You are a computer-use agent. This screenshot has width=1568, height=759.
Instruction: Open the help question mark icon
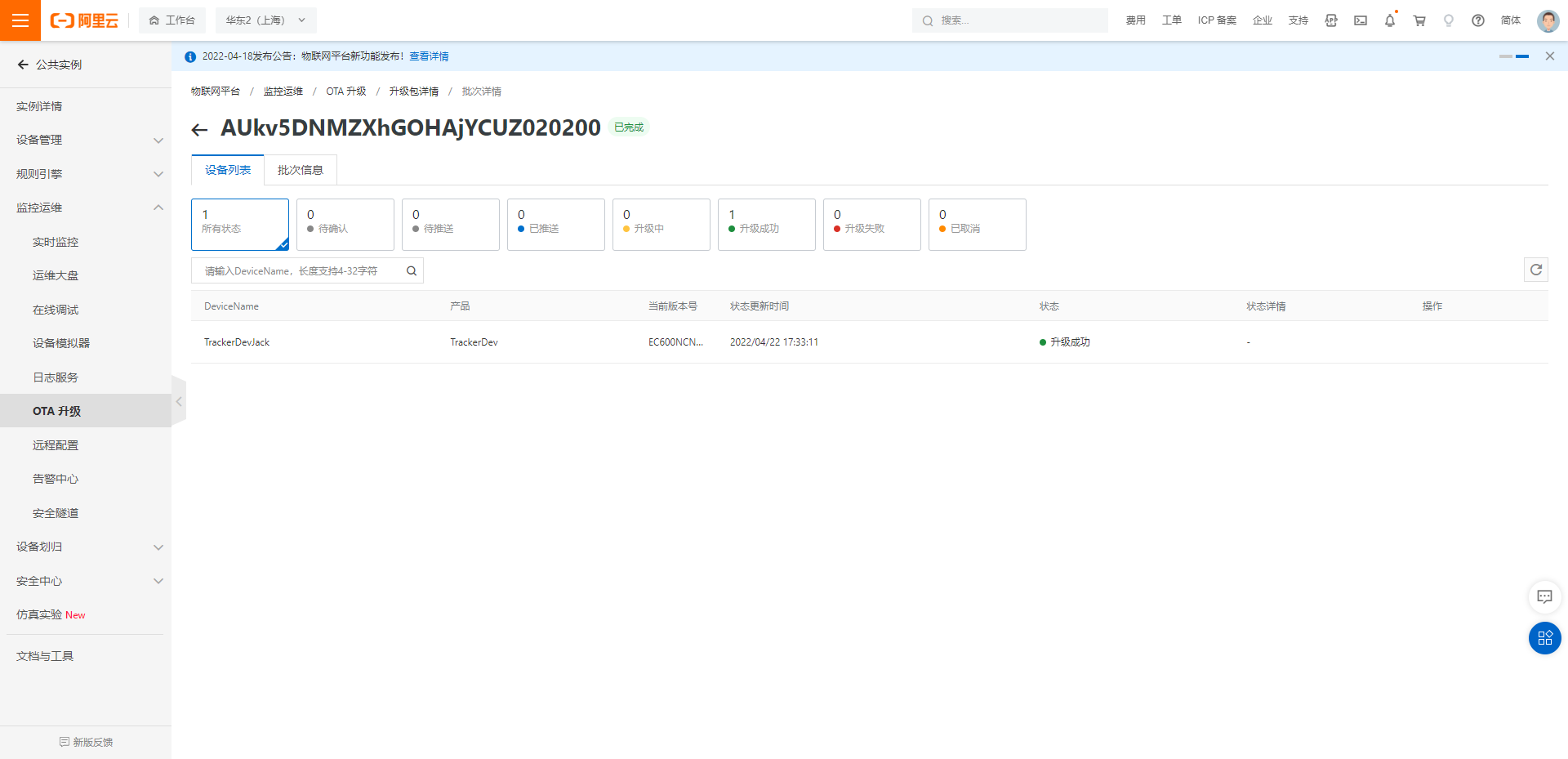click(x=1478, y=20)
